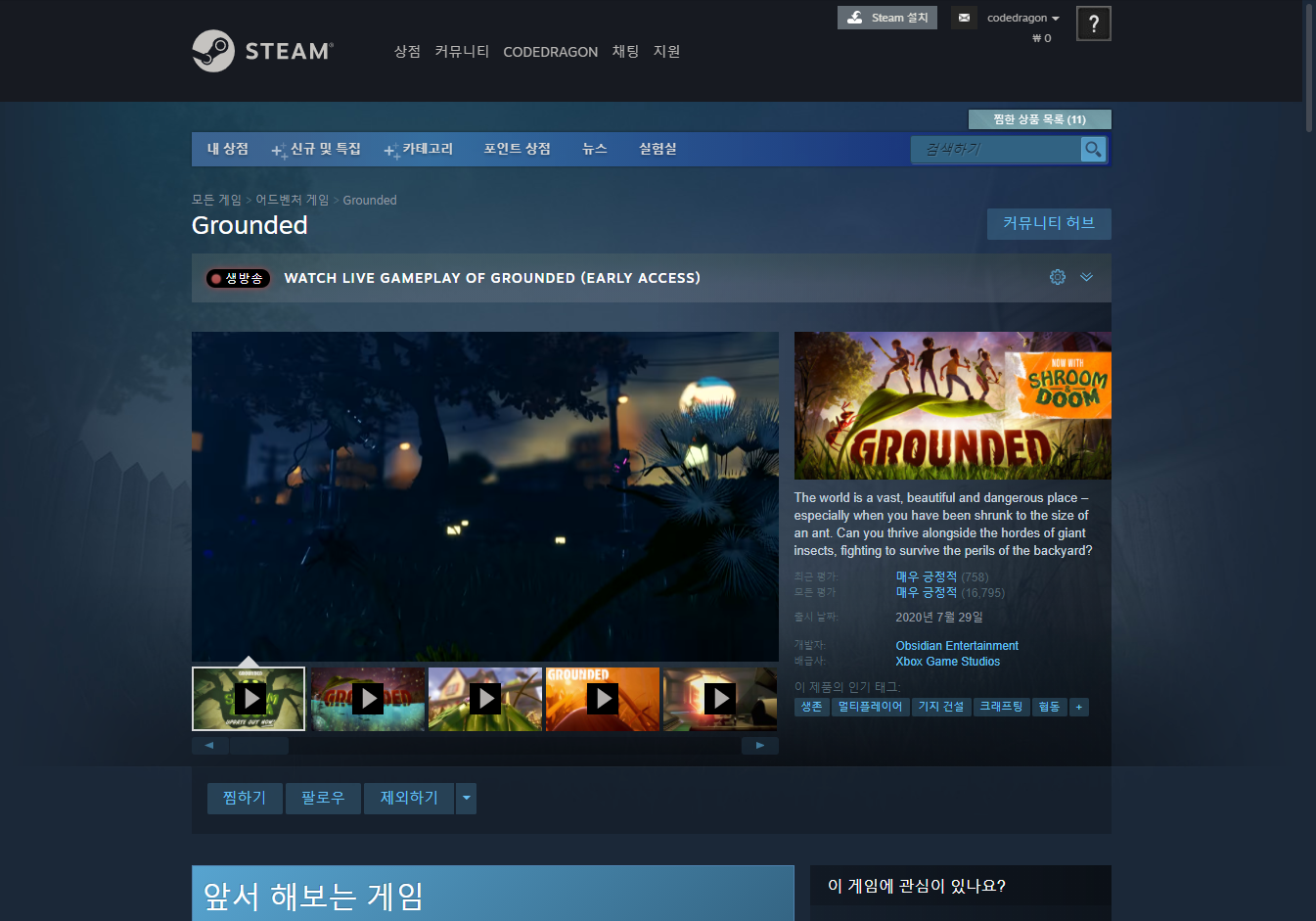Click the plus button to add tags

[x=1079, y=707]
